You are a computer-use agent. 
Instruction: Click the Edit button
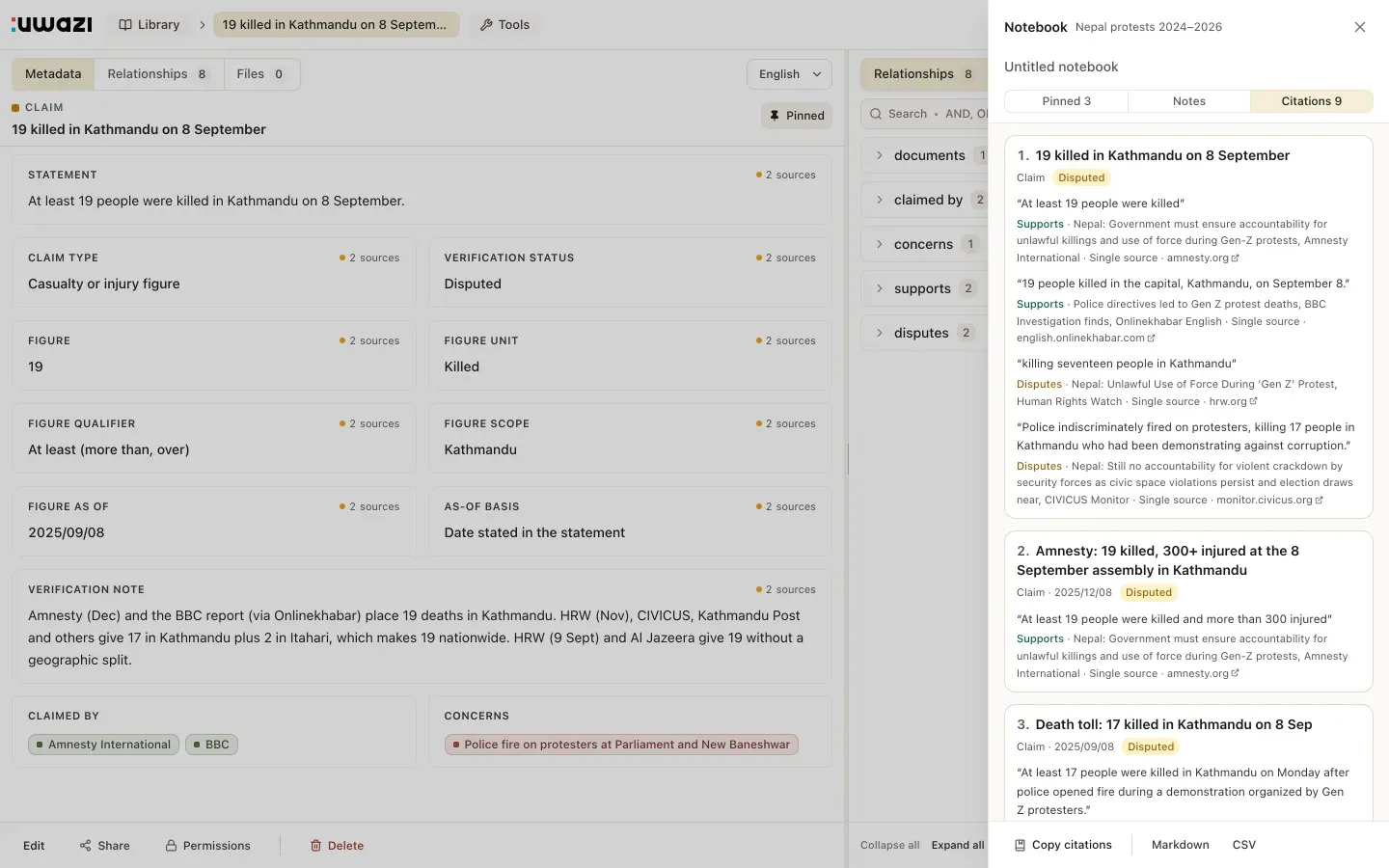(34, 846)
